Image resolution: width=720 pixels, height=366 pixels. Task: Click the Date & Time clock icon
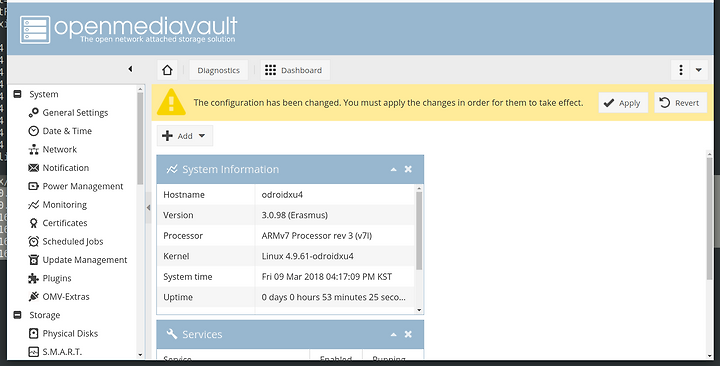click(34, 131)
